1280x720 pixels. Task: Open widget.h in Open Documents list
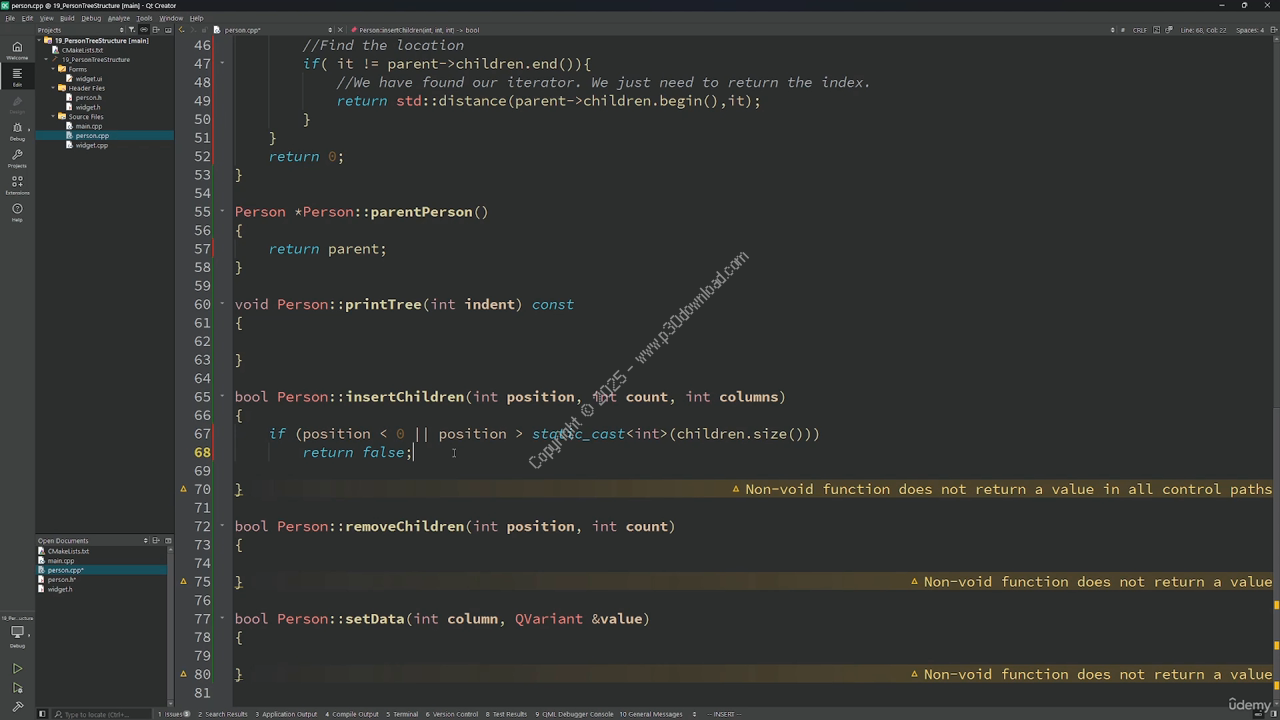pos(59,589)
